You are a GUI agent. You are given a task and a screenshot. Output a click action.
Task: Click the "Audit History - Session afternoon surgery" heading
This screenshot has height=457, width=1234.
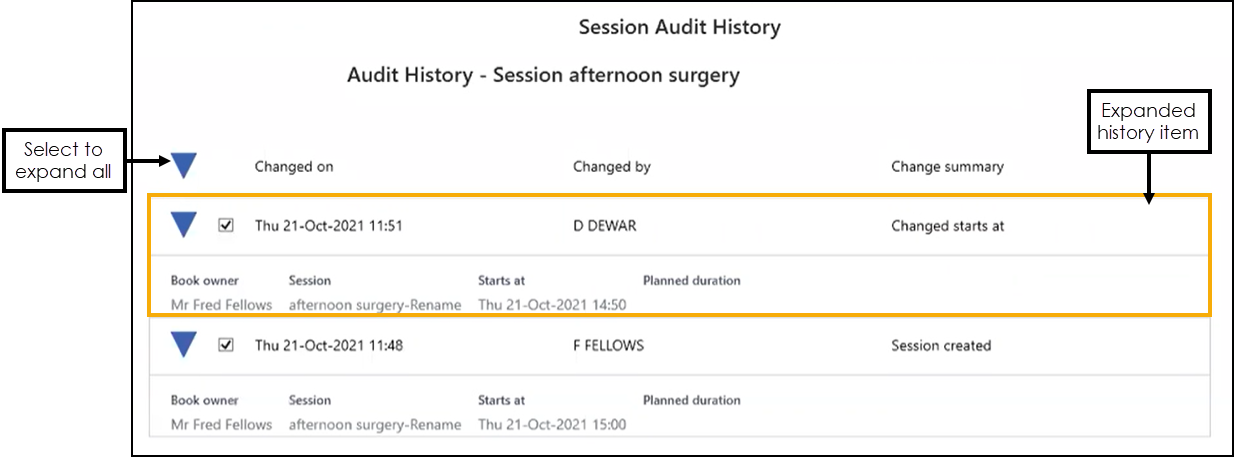543,75
